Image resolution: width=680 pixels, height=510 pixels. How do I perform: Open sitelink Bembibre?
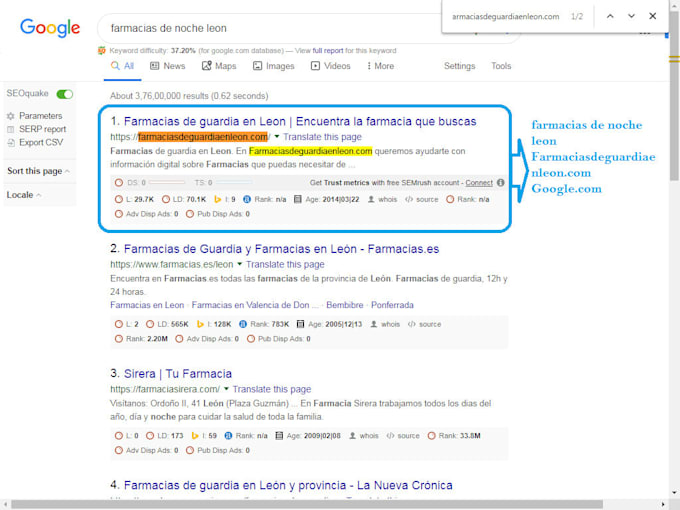click(345, 305)
